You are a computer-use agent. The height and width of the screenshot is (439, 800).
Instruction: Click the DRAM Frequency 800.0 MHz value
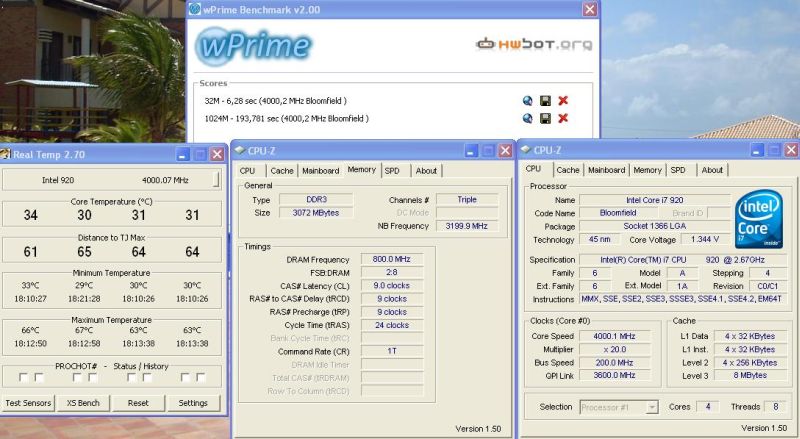point(391,259)
